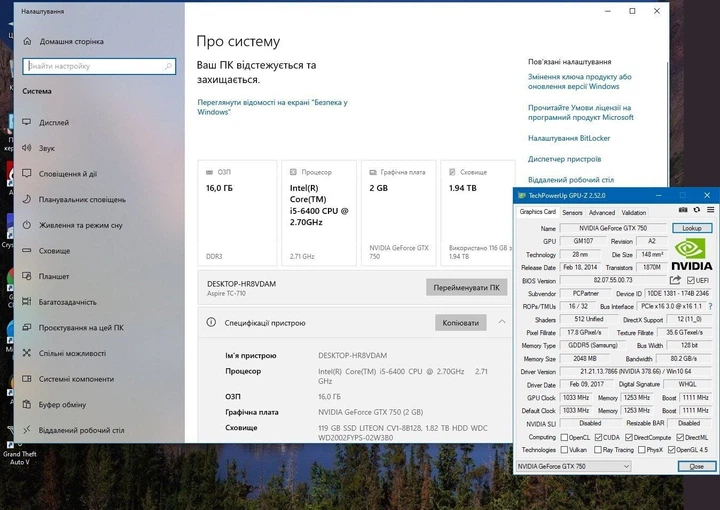Open Буфер обміну in sidebar
720x510 pixels.
pyautogui.click(x=99, y=404)
